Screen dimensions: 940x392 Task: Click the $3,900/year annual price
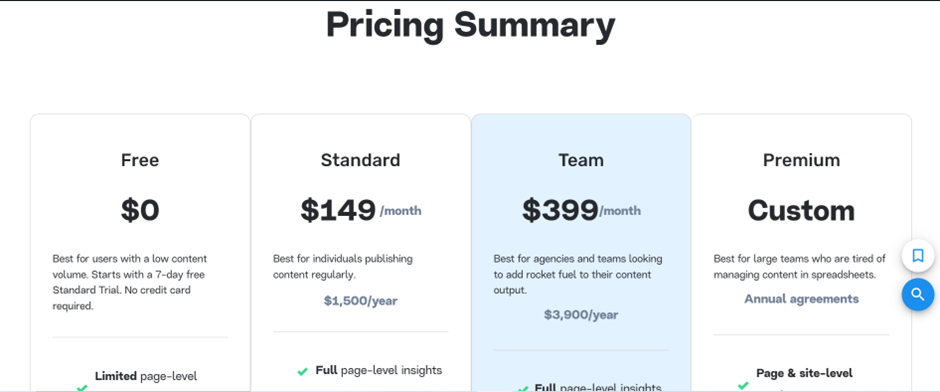(x=581, y=315)
